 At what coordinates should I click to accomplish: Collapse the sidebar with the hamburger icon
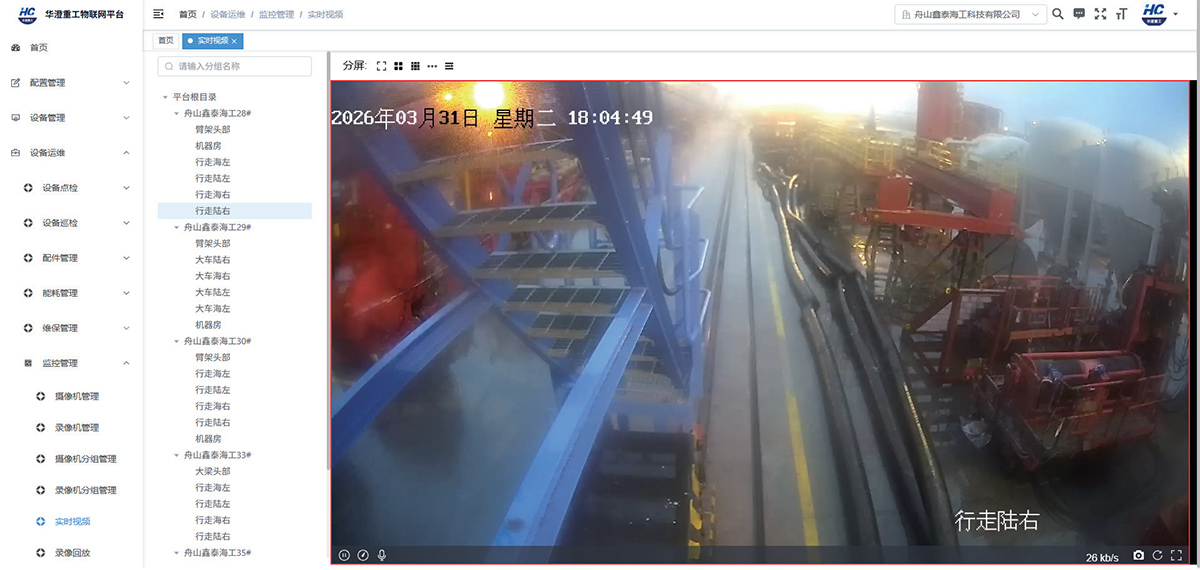(x=158, y=14)
